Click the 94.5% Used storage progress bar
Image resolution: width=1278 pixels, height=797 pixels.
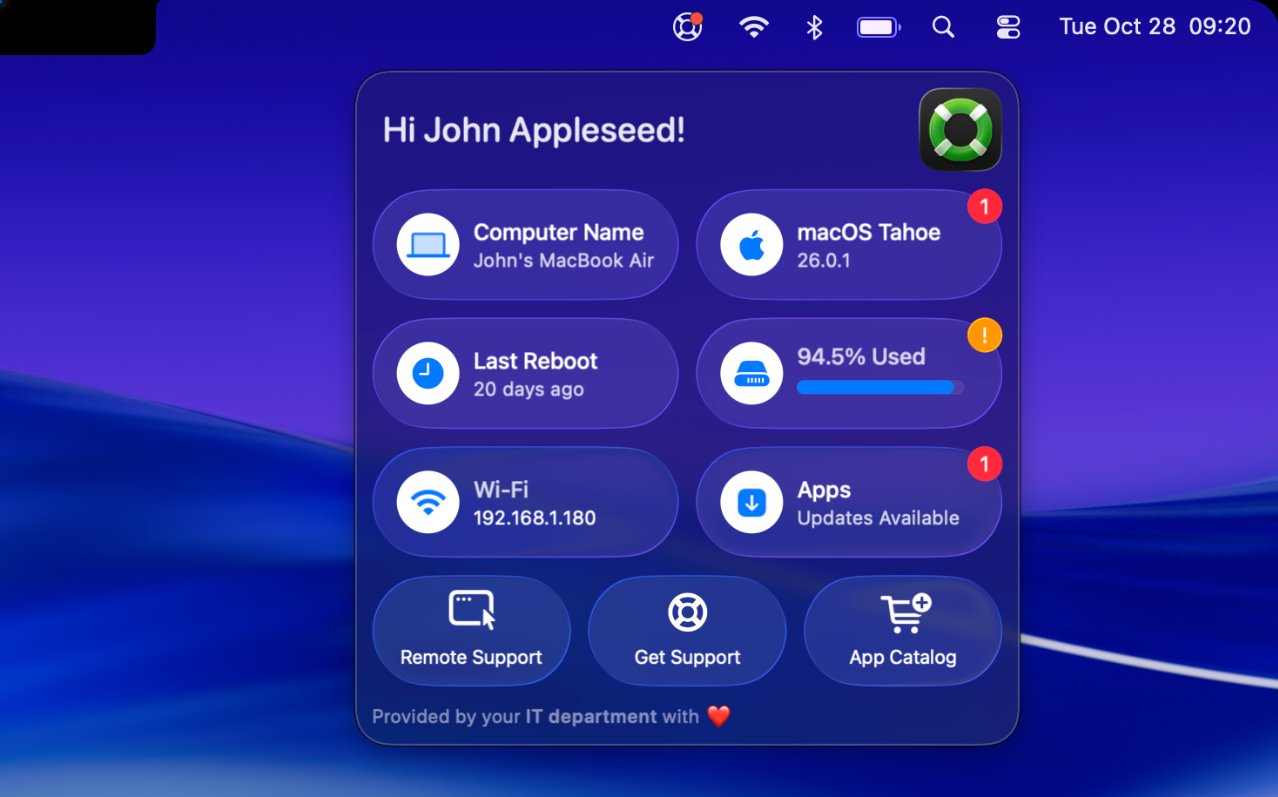880,387
